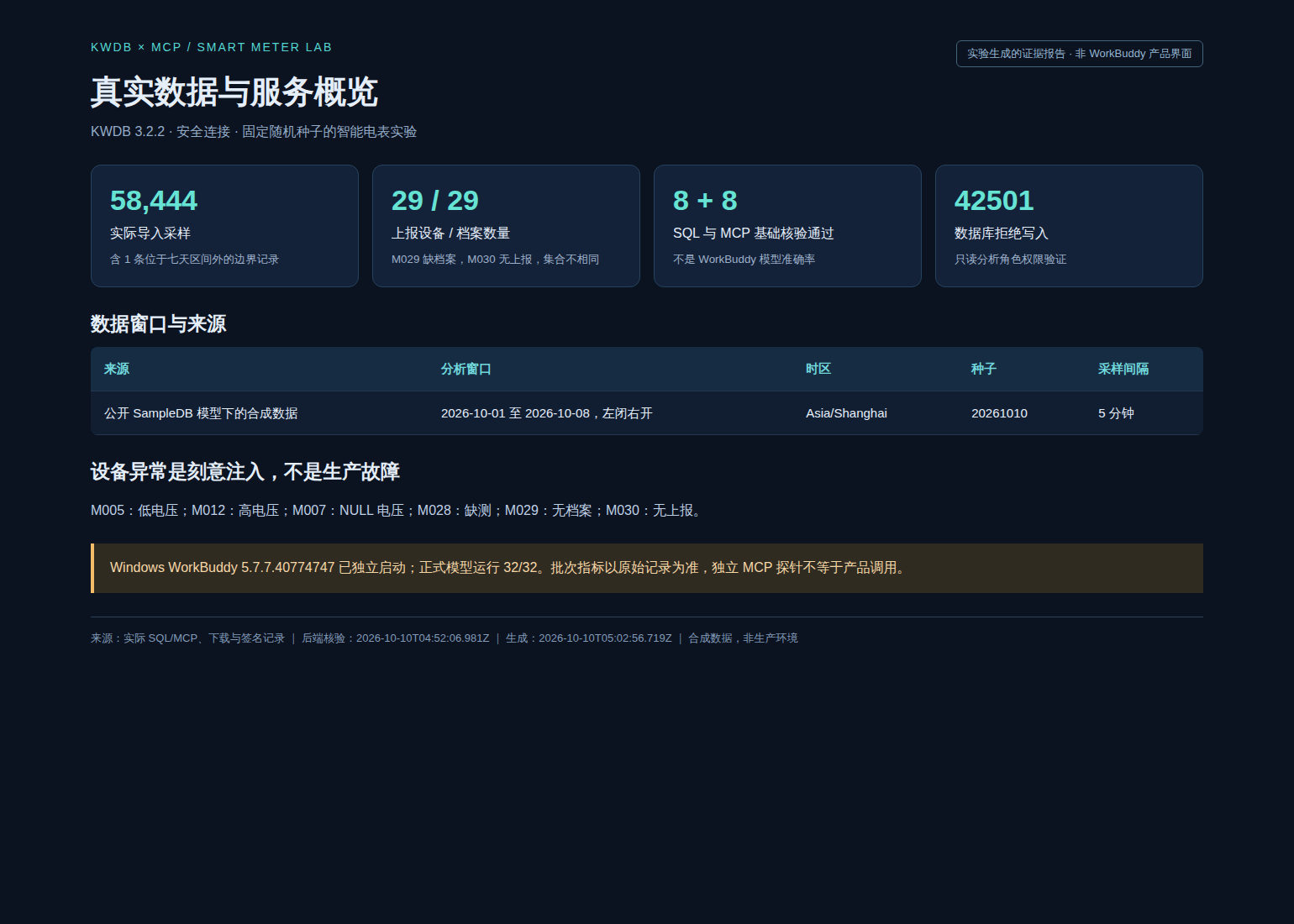
Task: Click the note about M029 缺档案
Action: click(x=495, y=260)
